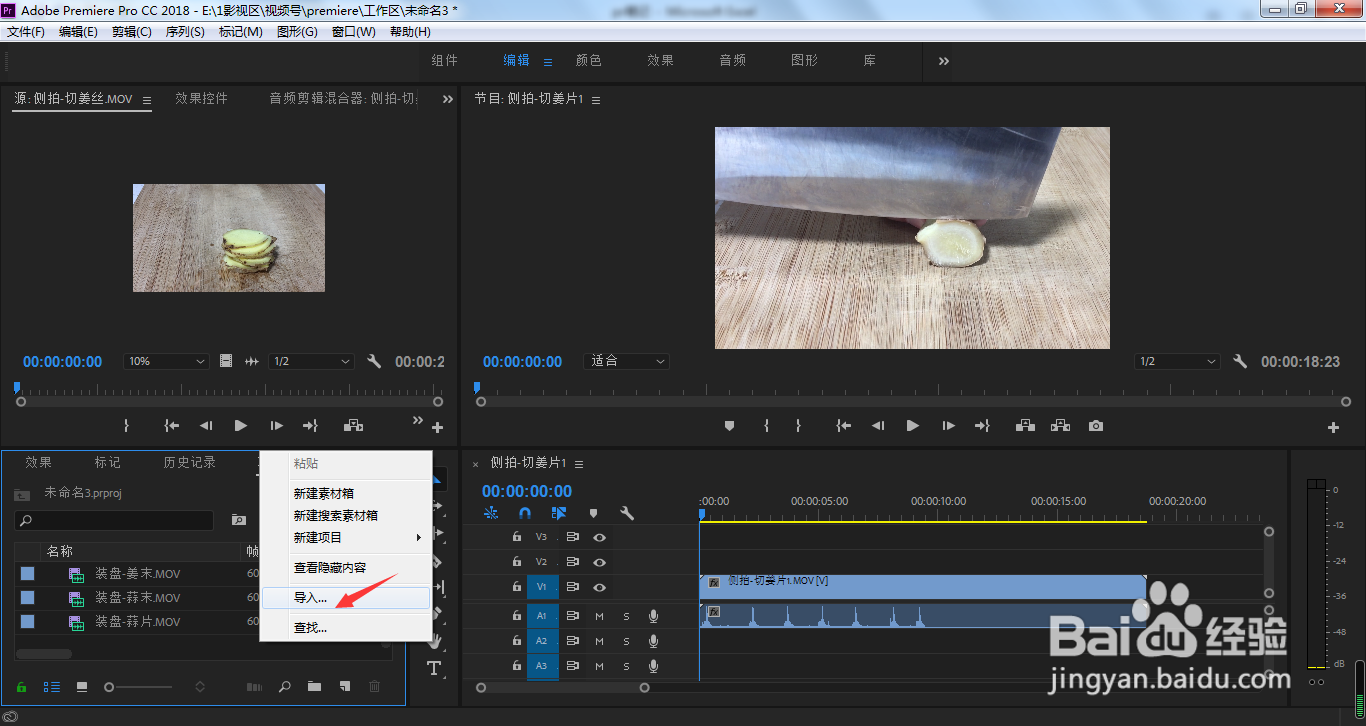The image size is (1366, 726).
Task: Mute track A1
Action: click(x=600, y=615)
